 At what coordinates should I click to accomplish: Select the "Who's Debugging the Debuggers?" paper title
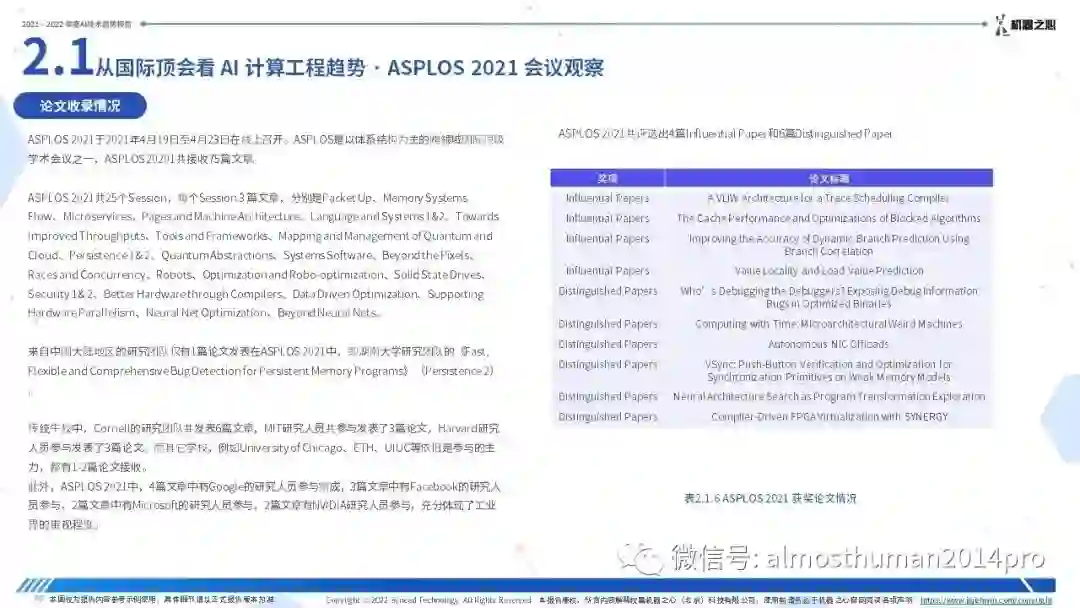[829, 297]
